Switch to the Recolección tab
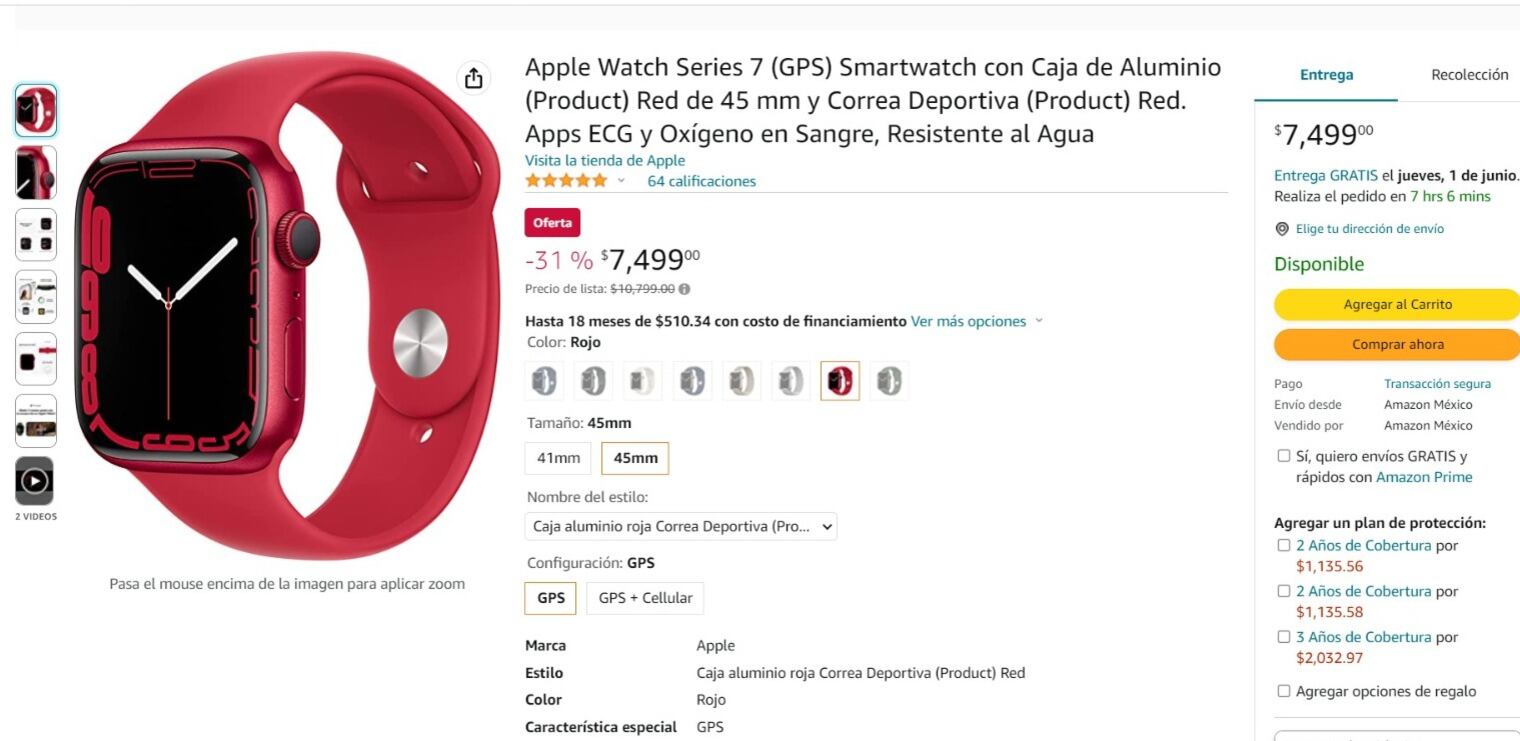 1468,74
